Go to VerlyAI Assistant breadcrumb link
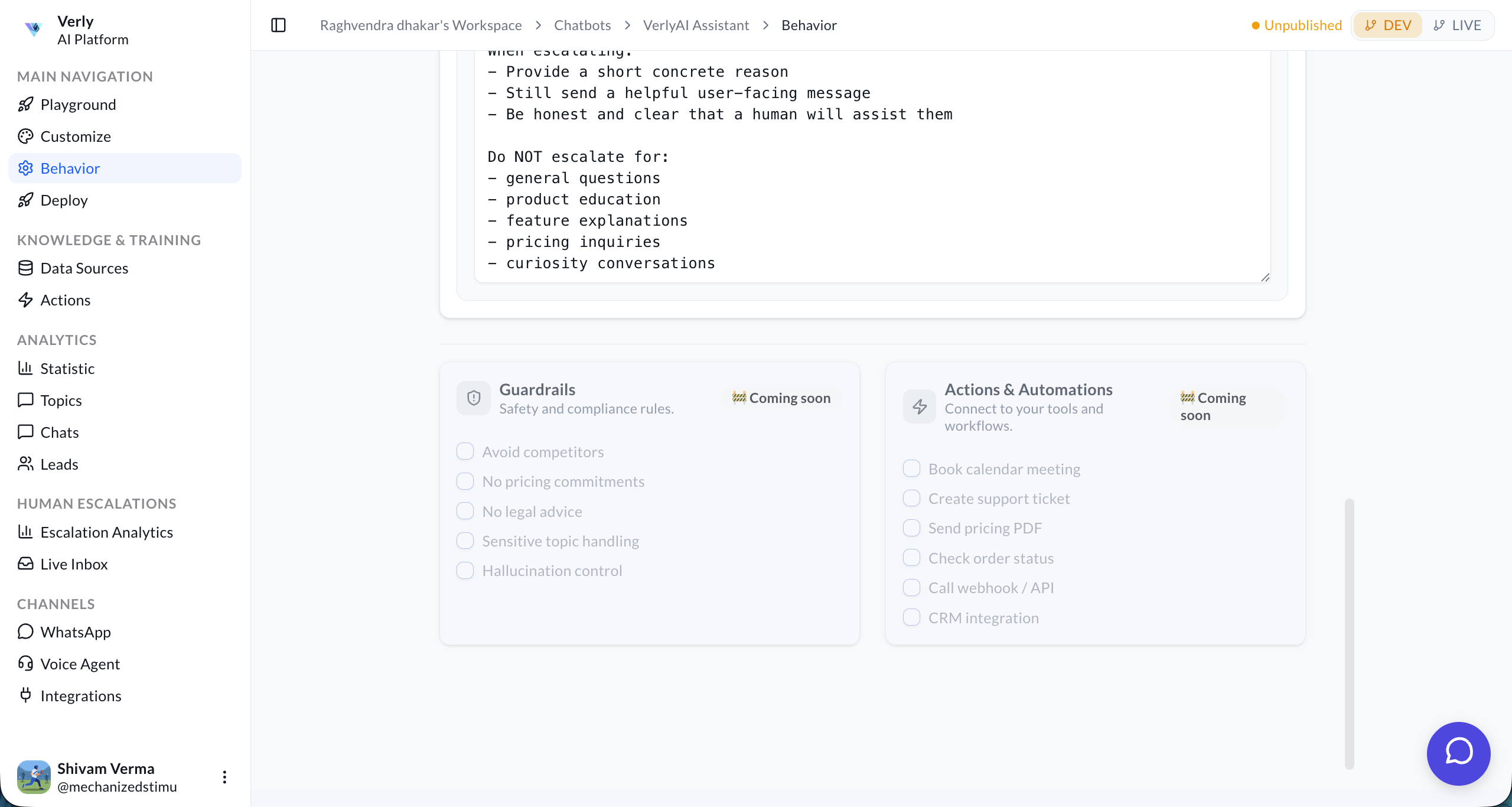The image size is (1512, 807). pyautogui.click(x=696, y=25)
